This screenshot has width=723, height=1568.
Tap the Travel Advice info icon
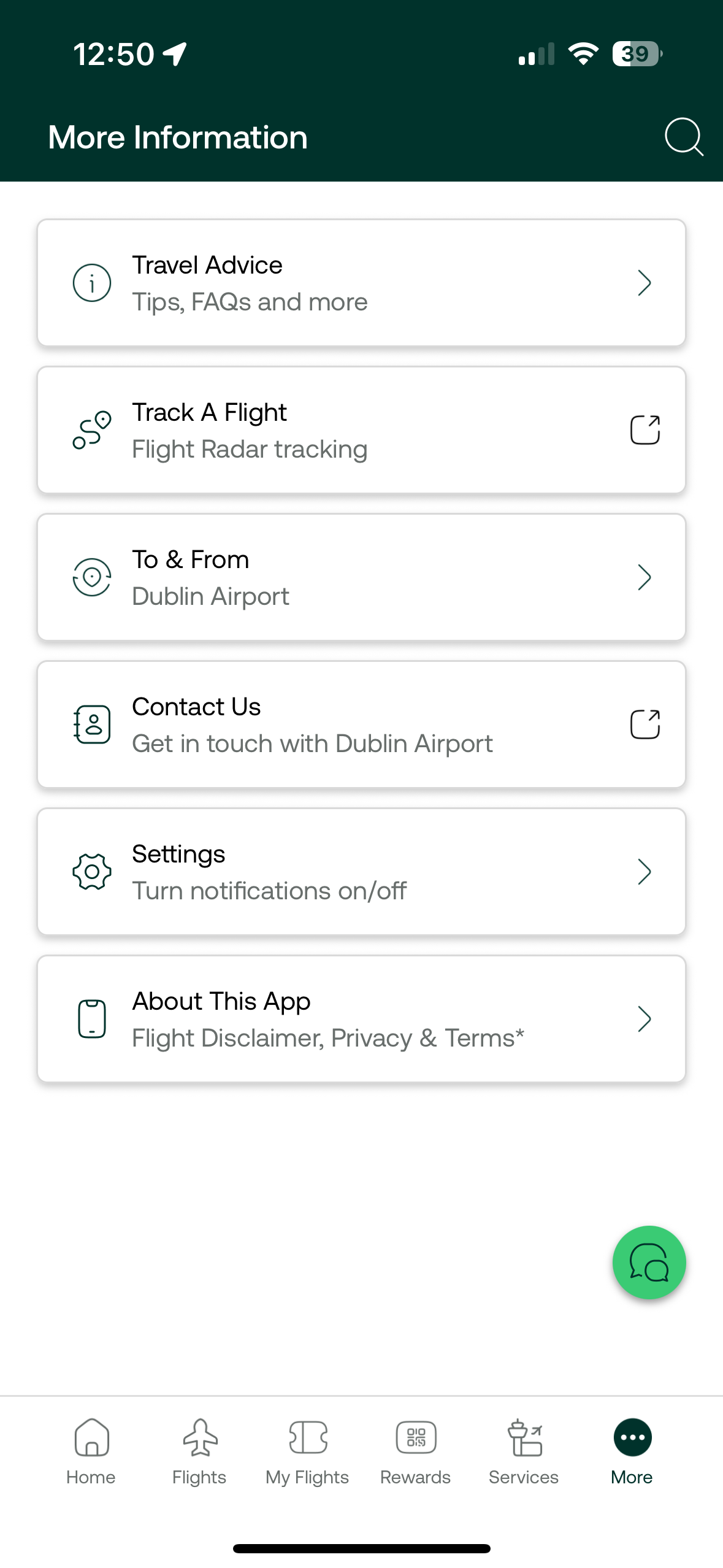tap(92, 283)
